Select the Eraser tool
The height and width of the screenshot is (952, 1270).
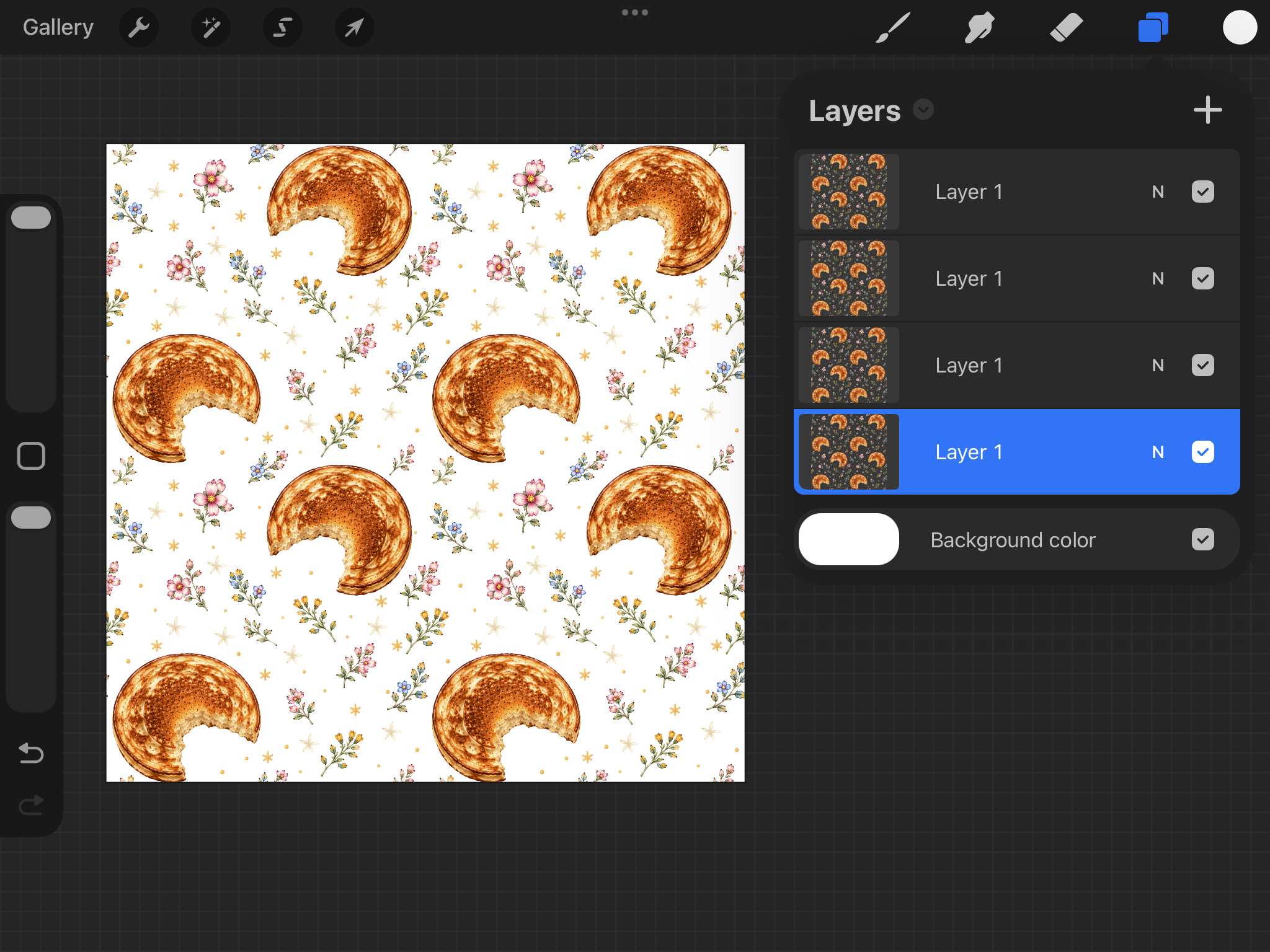tap(1066, 27)
